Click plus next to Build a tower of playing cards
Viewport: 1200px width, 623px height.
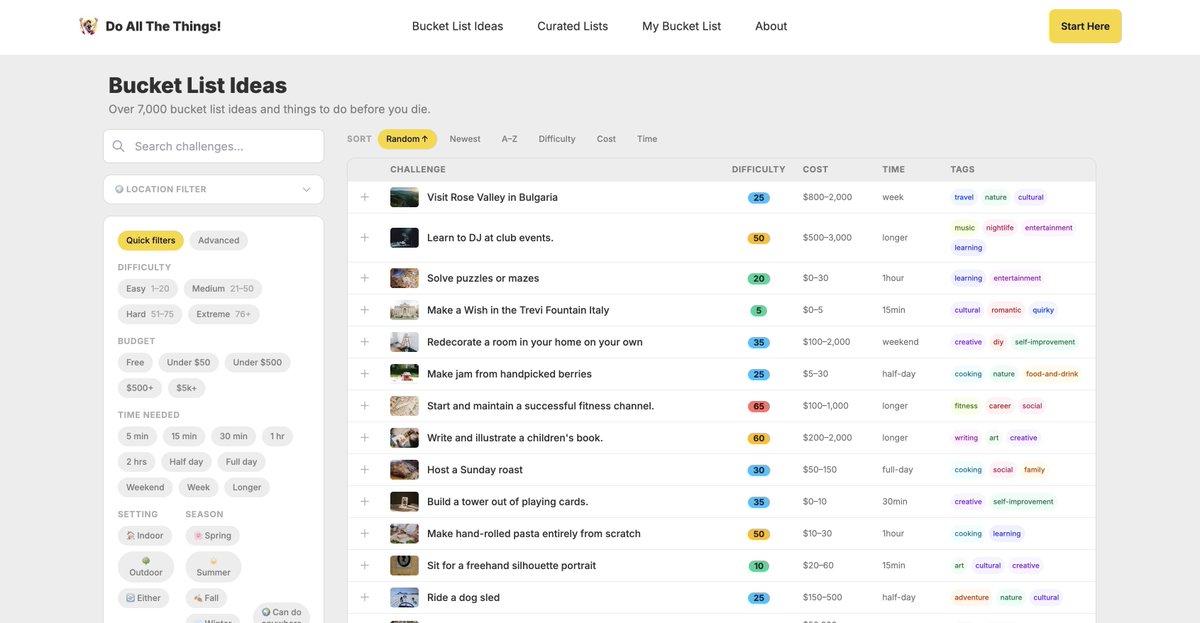tap(365, 502)
